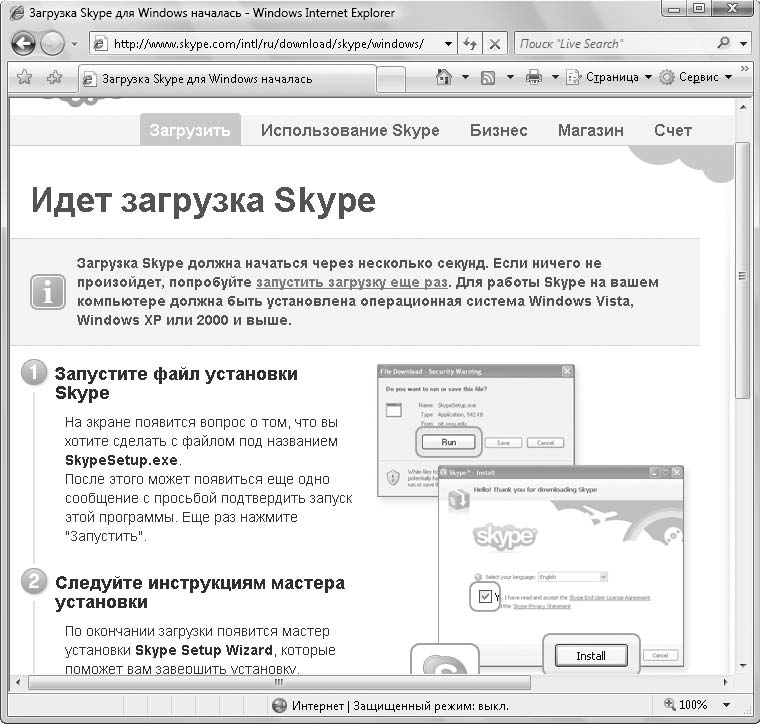Expand the feeds dropdown arrow
Screen dimensions: 760x724
510,77
